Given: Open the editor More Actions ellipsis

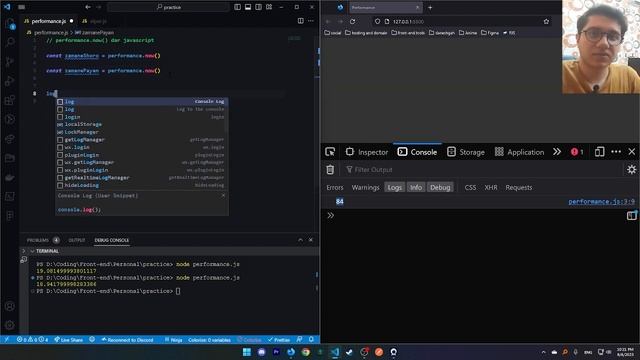Looking at the screenshot, I should pos(311,21).
